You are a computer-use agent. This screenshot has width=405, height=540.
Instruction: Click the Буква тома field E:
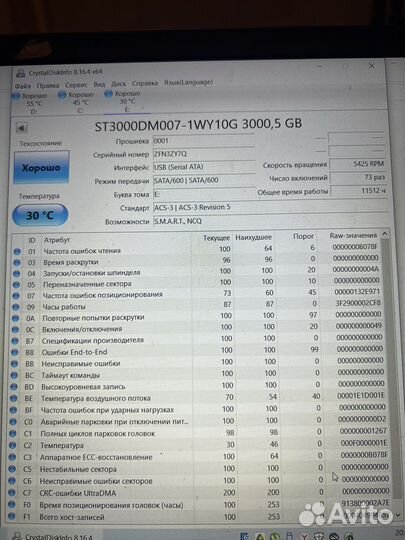point(204,194)
